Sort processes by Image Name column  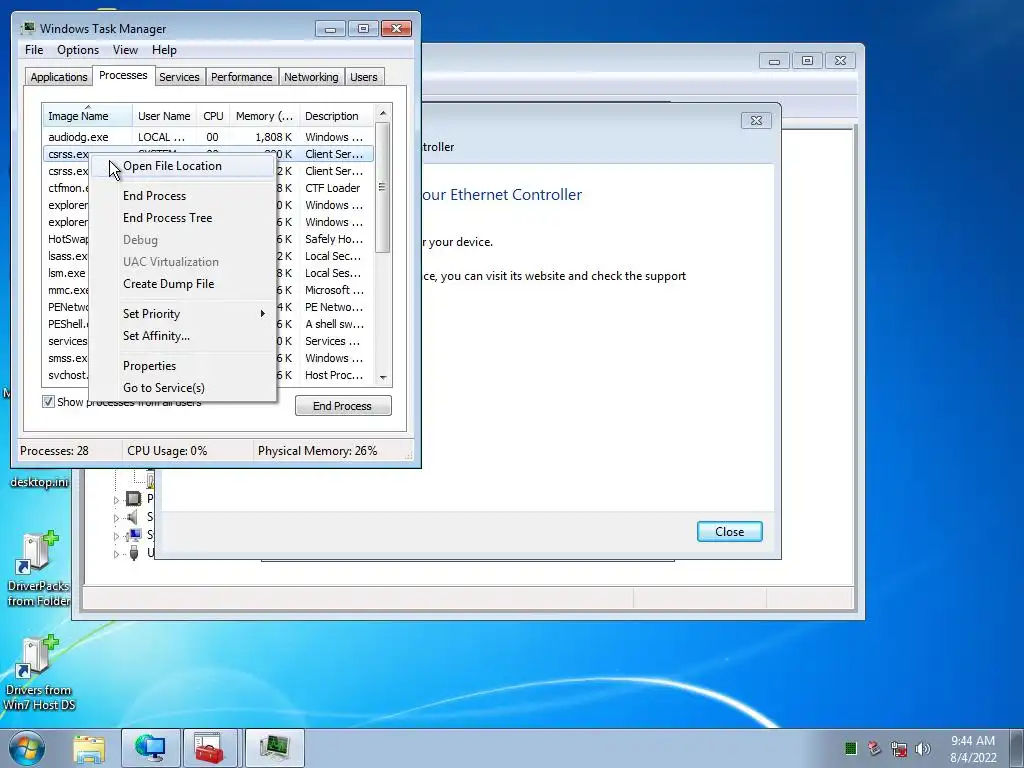click(88, 116)
